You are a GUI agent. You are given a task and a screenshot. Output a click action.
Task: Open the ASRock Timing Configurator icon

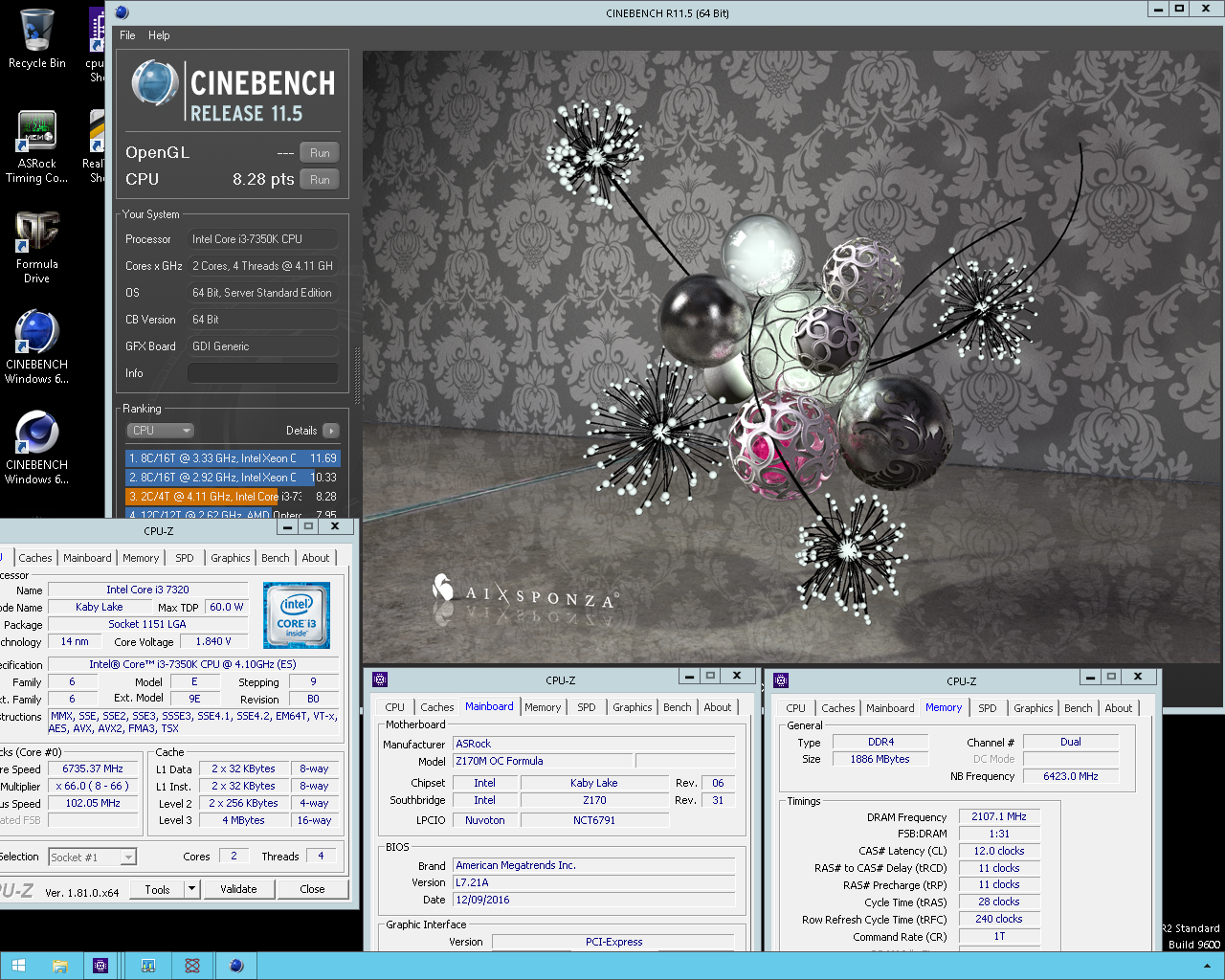pyautogui.click(x=36, y=131)
